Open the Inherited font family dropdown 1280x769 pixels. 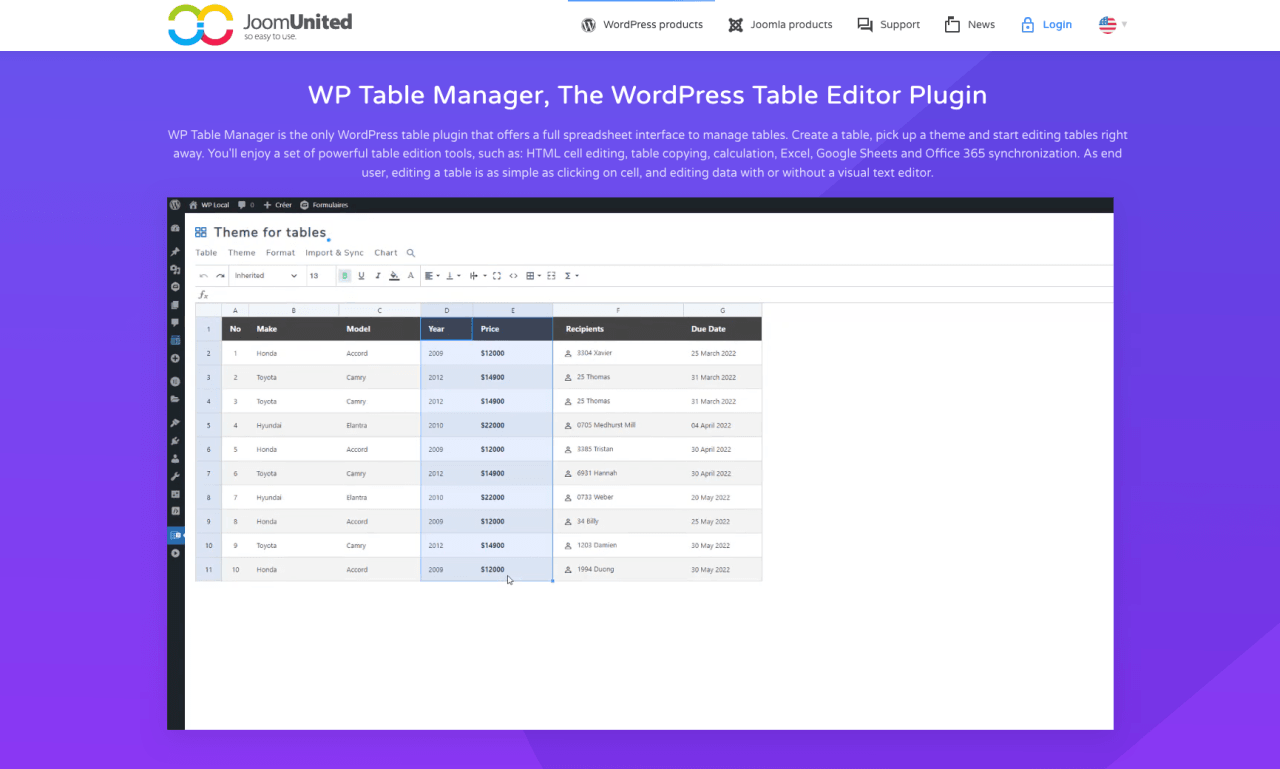pos(266,276)
